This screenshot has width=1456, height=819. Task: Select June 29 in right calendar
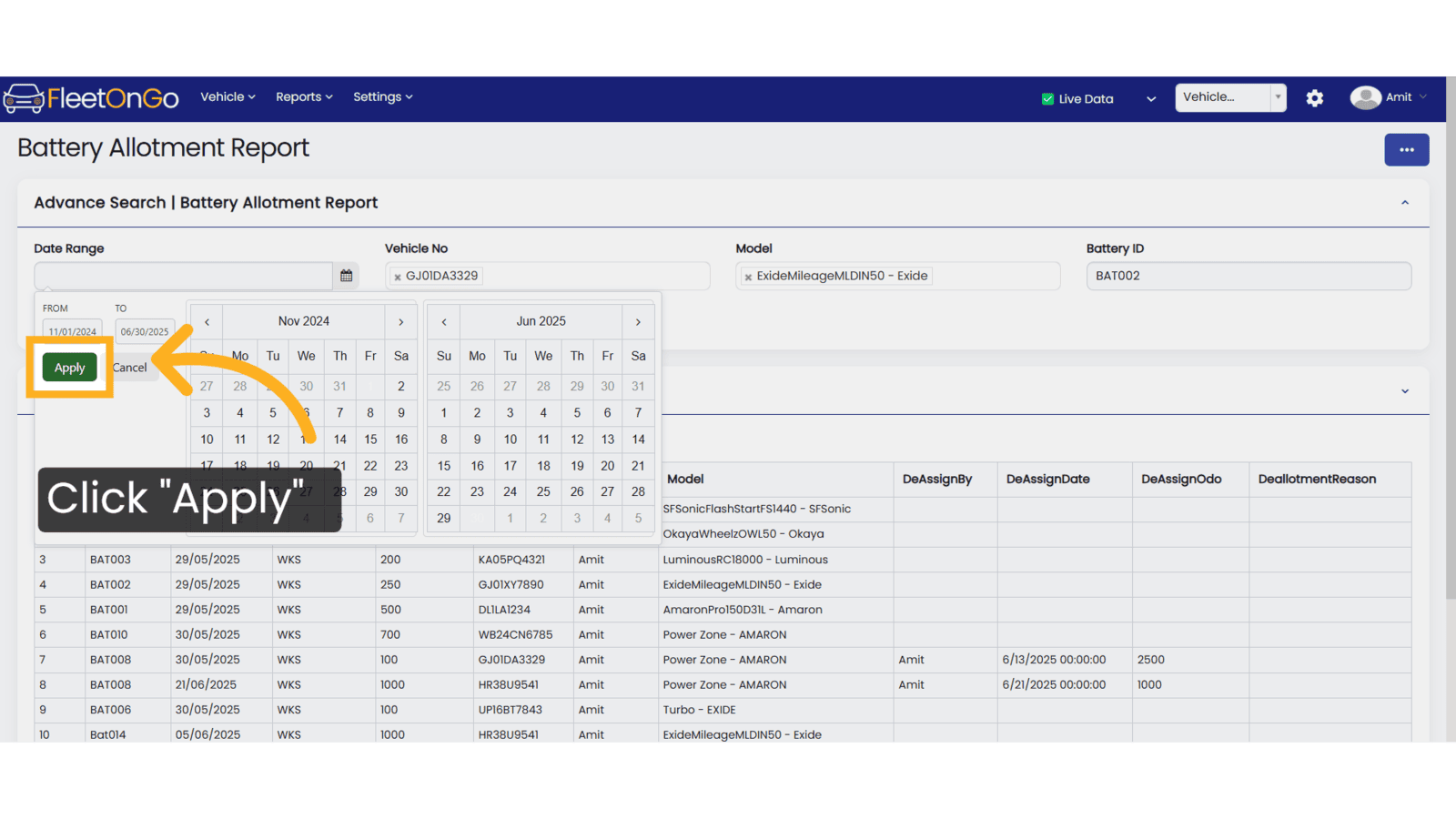tap(444, 518)
